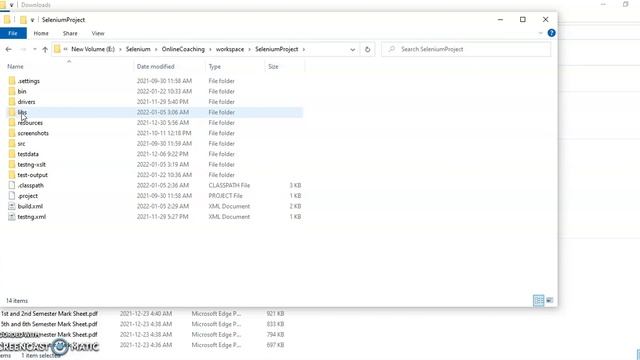Select the bin folder icon
Image resolution: width=640 pixels, height=360 pixels.
(x=12, y=91)
